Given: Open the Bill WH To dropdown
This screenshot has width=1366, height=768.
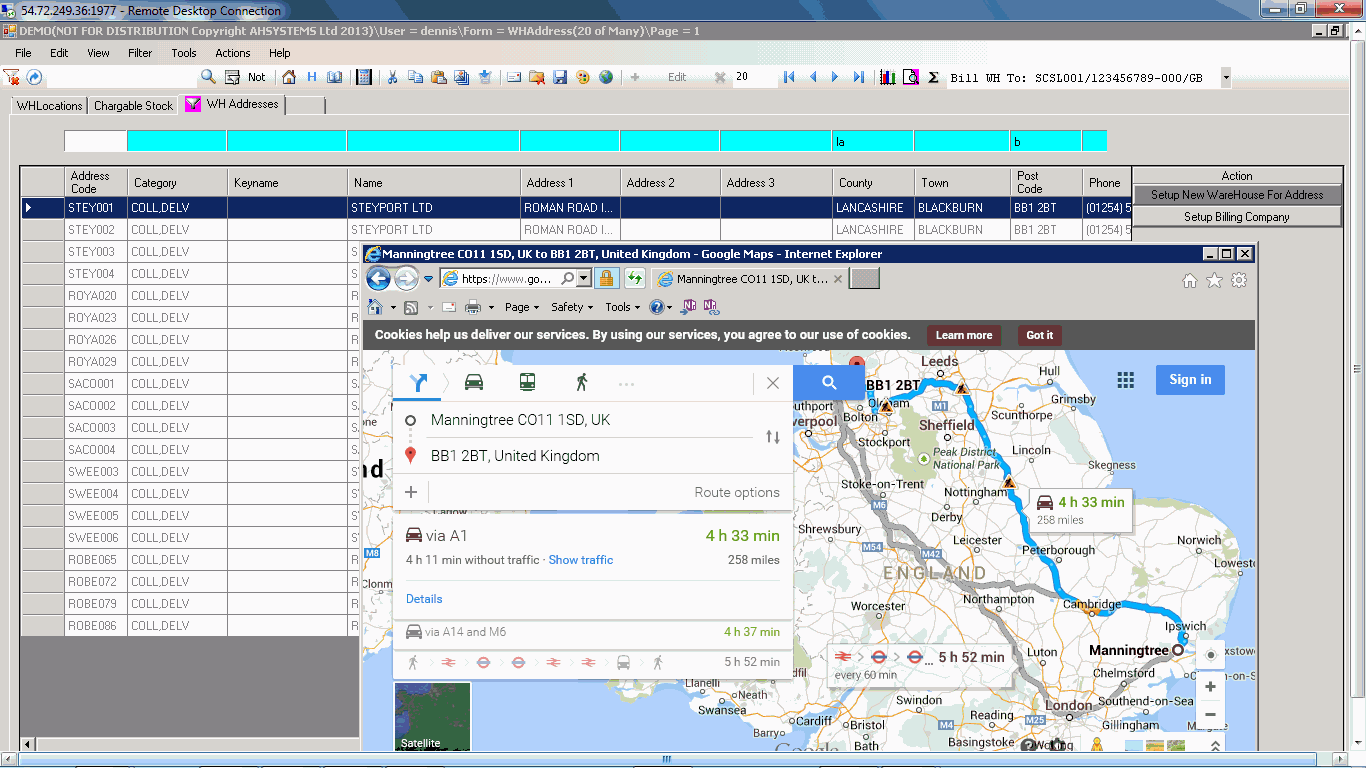Looking at the screenshot, I should [1226, 77].
